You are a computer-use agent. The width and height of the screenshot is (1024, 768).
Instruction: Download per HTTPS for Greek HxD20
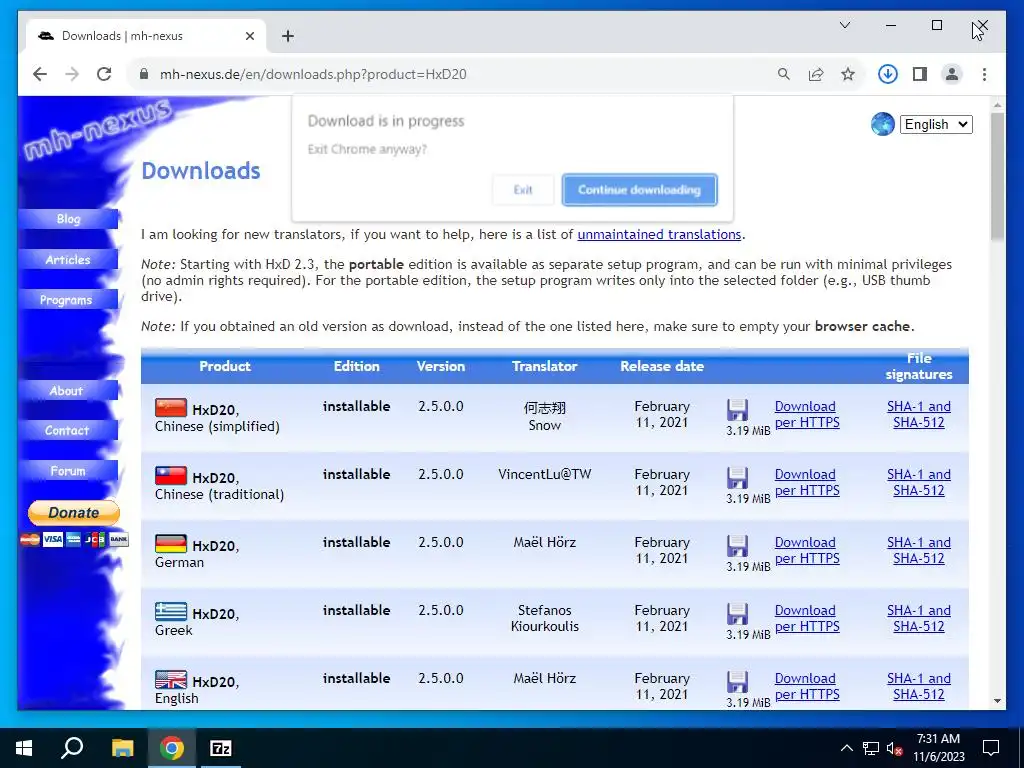[x=807, y=618]
